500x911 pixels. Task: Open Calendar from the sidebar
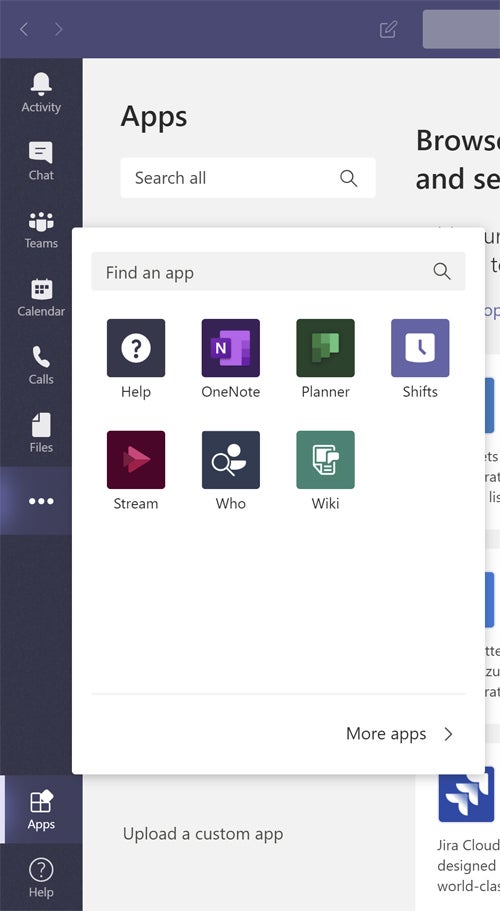point(41,296)
